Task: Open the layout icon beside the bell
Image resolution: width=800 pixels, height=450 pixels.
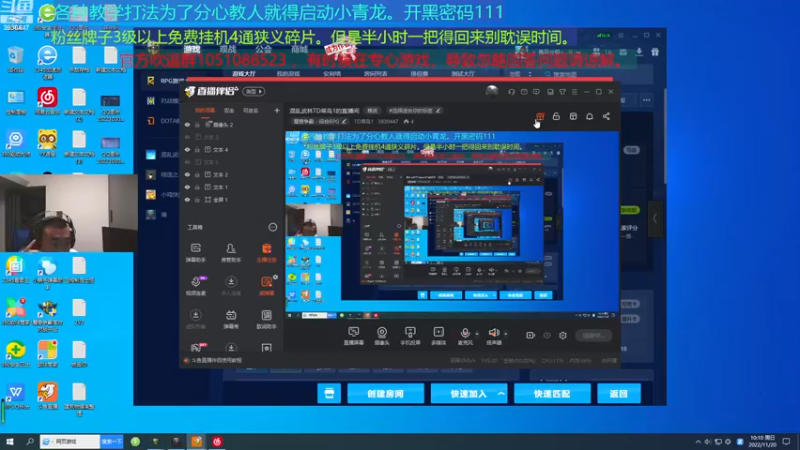Action: [x=573, y=117]
